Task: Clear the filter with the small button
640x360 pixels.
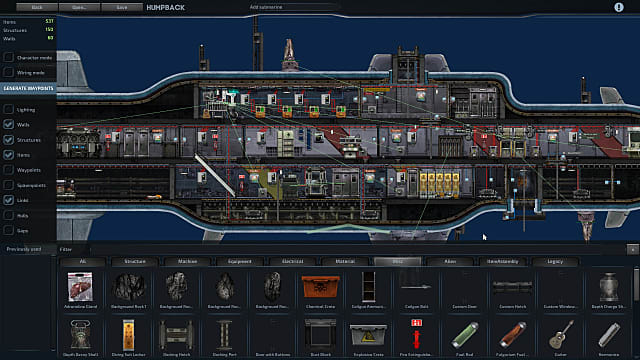Action: 633,249
